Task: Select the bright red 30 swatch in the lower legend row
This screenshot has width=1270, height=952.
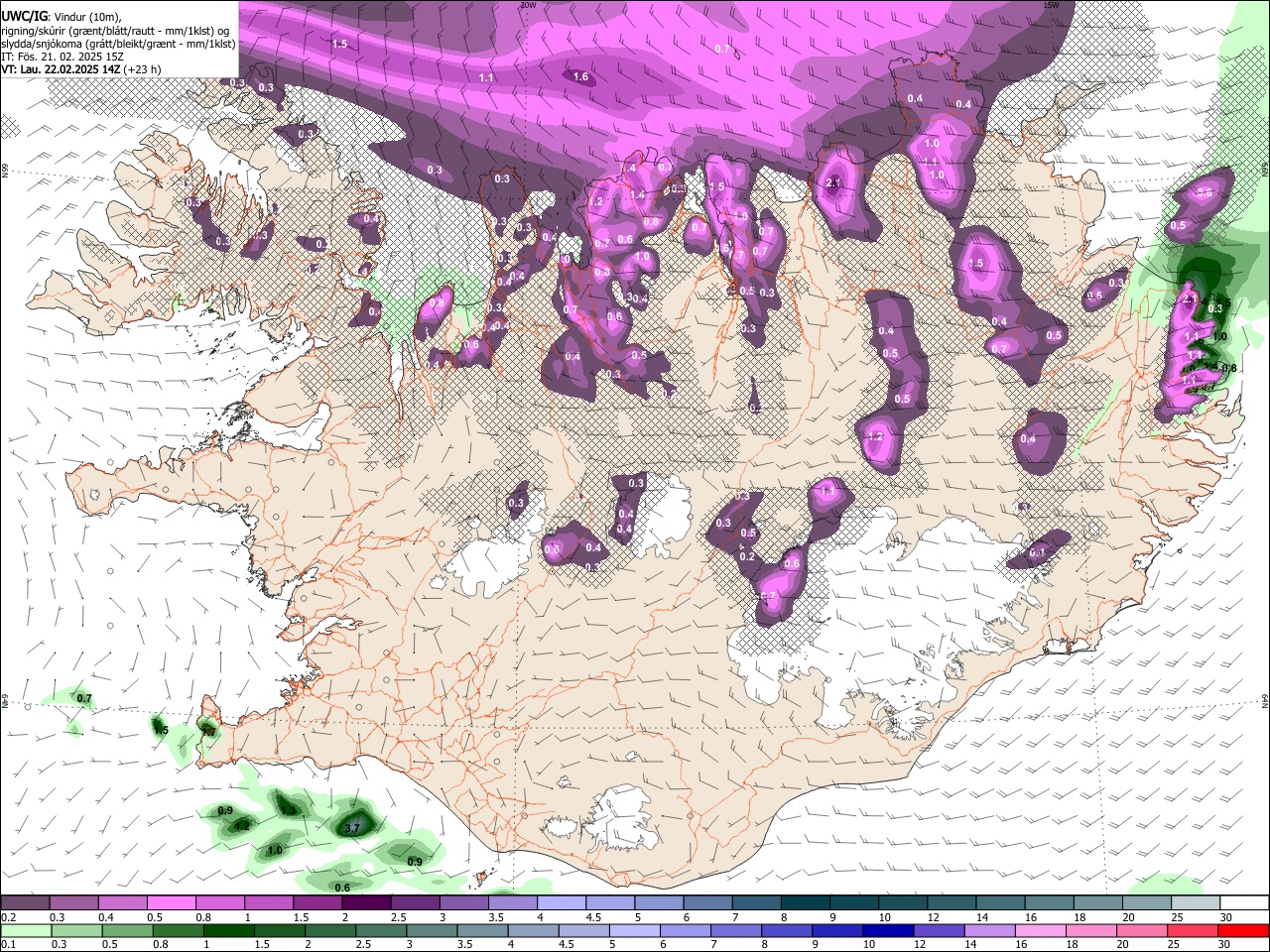Action: 1244,931
